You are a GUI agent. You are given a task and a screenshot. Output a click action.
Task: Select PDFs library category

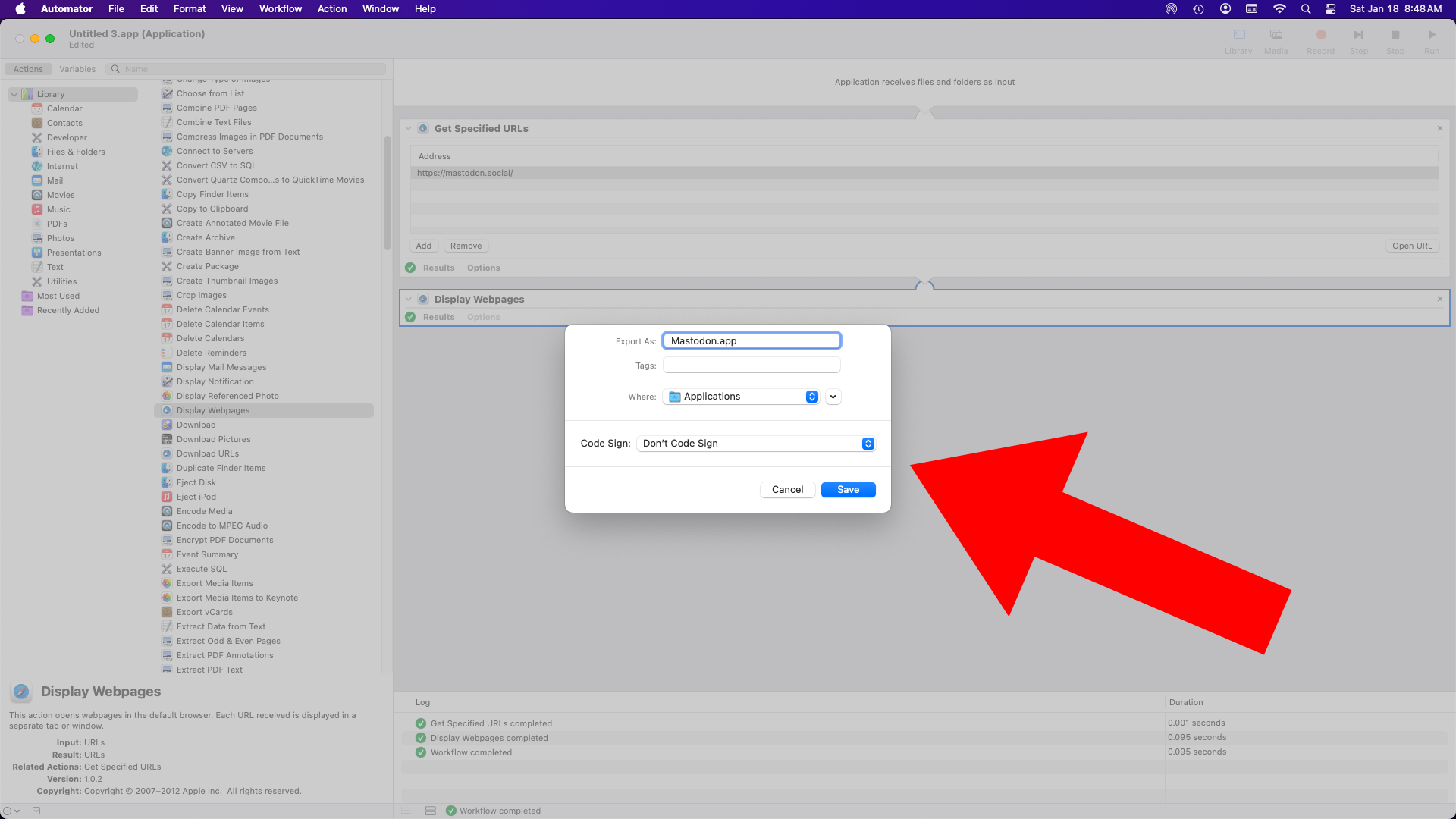coord(57,224)
